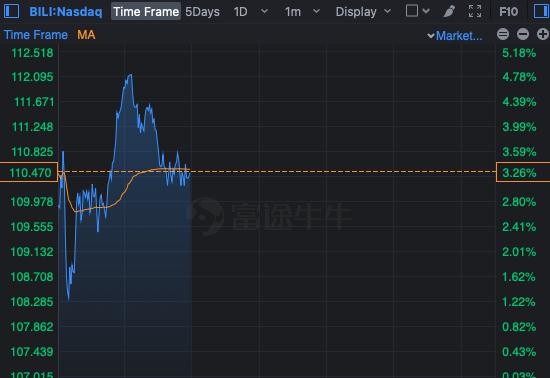Viewport: 550px width, 378px height.
Task: Toggle the left sidebar panel icon
Action: [11, 11]
